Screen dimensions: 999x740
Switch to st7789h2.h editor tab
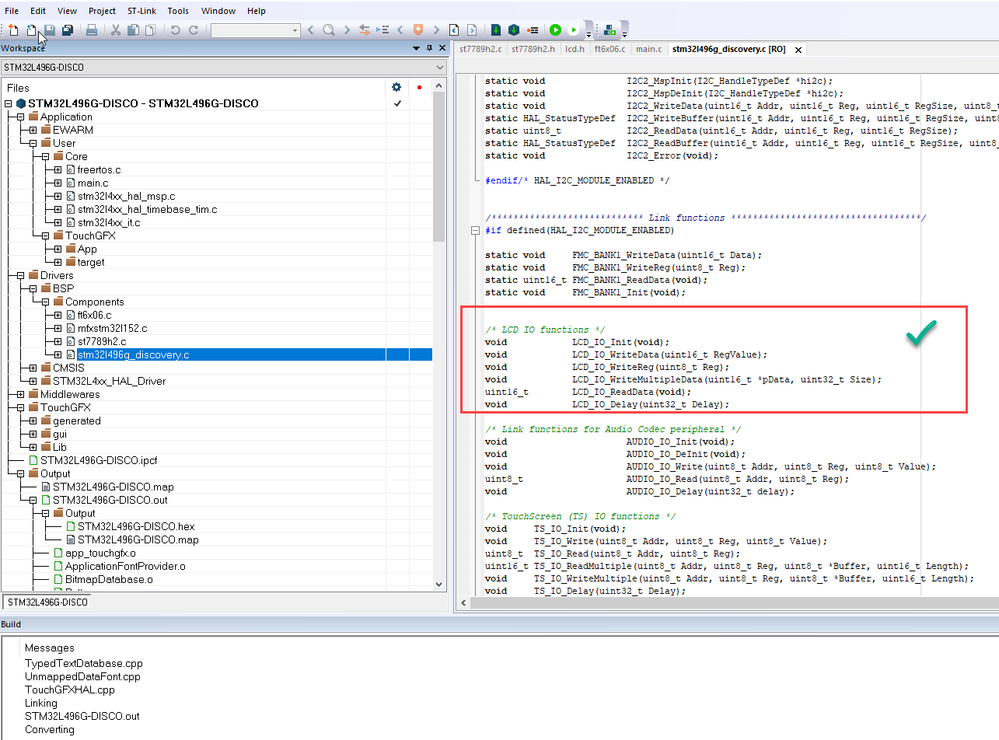tap(533, 49)
